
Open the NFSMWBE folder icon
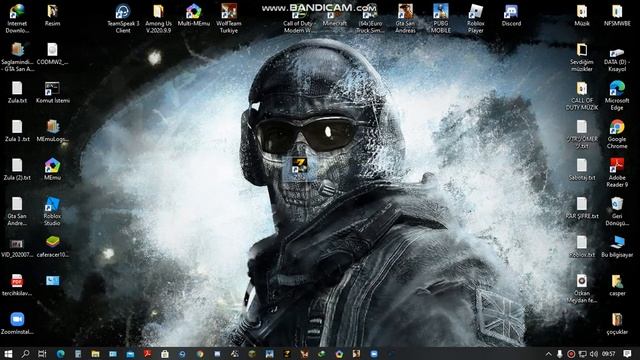(617, 15)
